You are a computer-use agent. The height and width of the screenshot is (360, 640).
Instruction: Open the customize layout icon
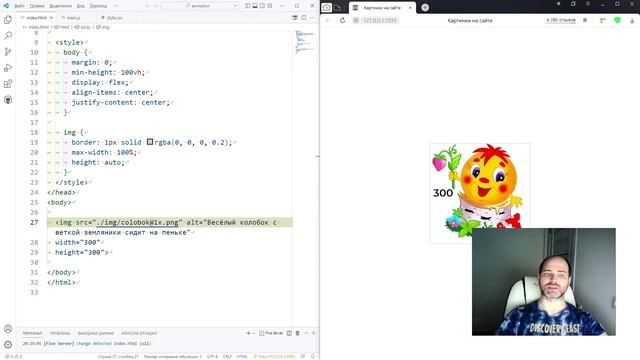pyautogui.click(x=269, y=6)
